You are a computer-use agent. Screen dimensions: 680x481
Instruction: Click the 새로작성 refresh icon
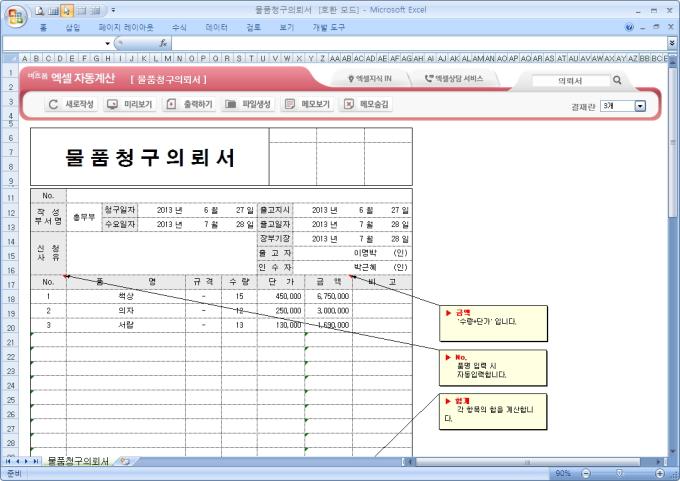point(53,104)
